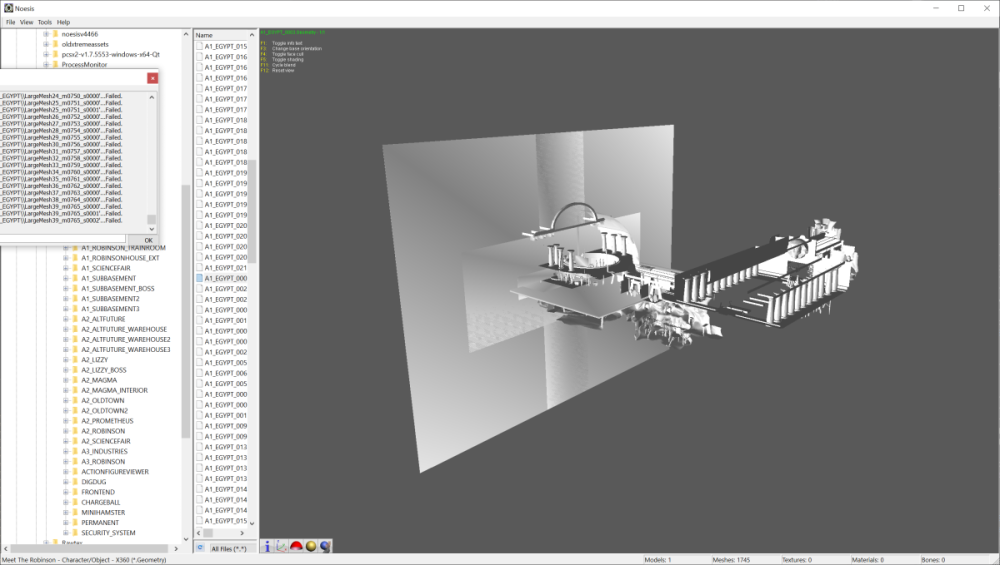
Task: Close the log dialog with the red X
Action: [152, 78]
